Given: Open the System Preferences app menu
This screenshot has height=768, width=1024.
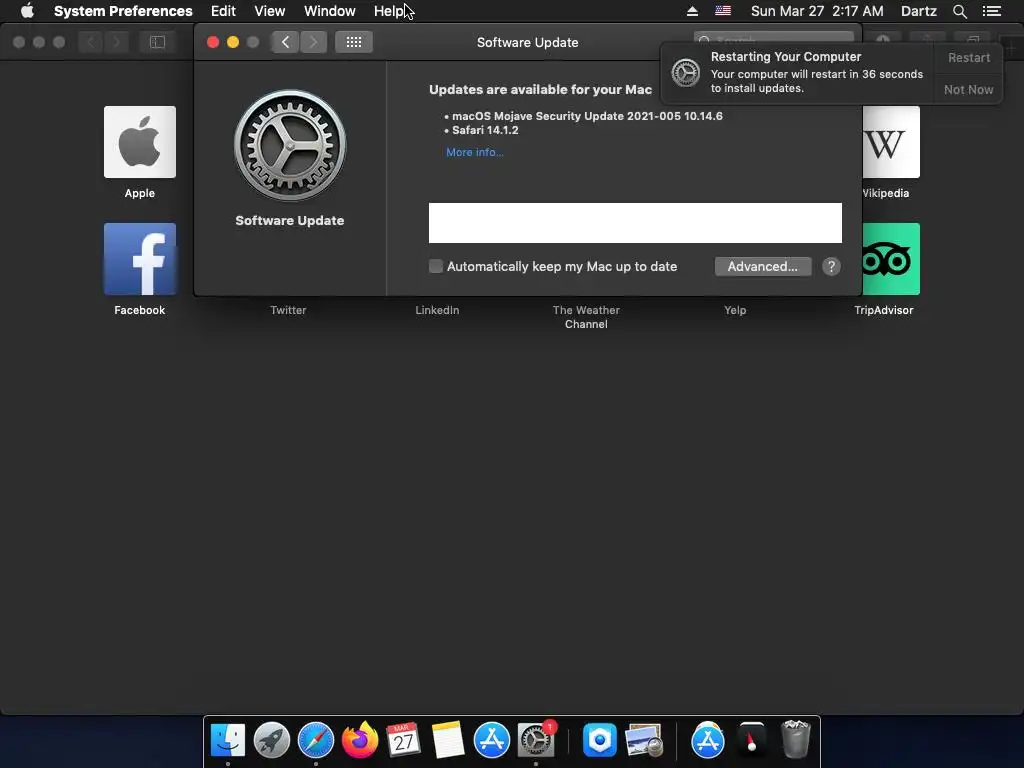Looking at the screenshot, I should tap(123, 11).
